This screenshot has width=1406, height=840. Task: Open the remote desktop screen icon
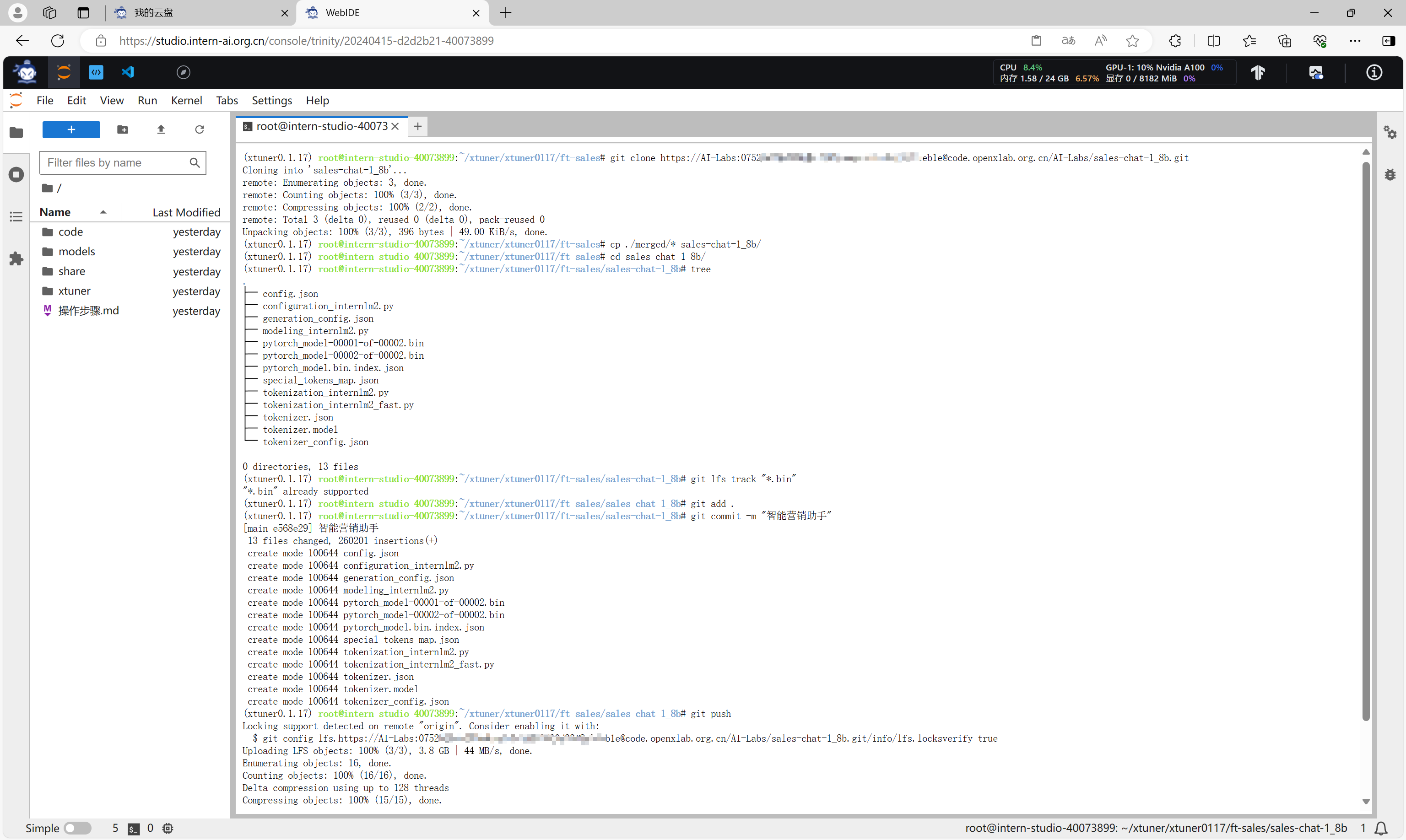pos(1316,72)
